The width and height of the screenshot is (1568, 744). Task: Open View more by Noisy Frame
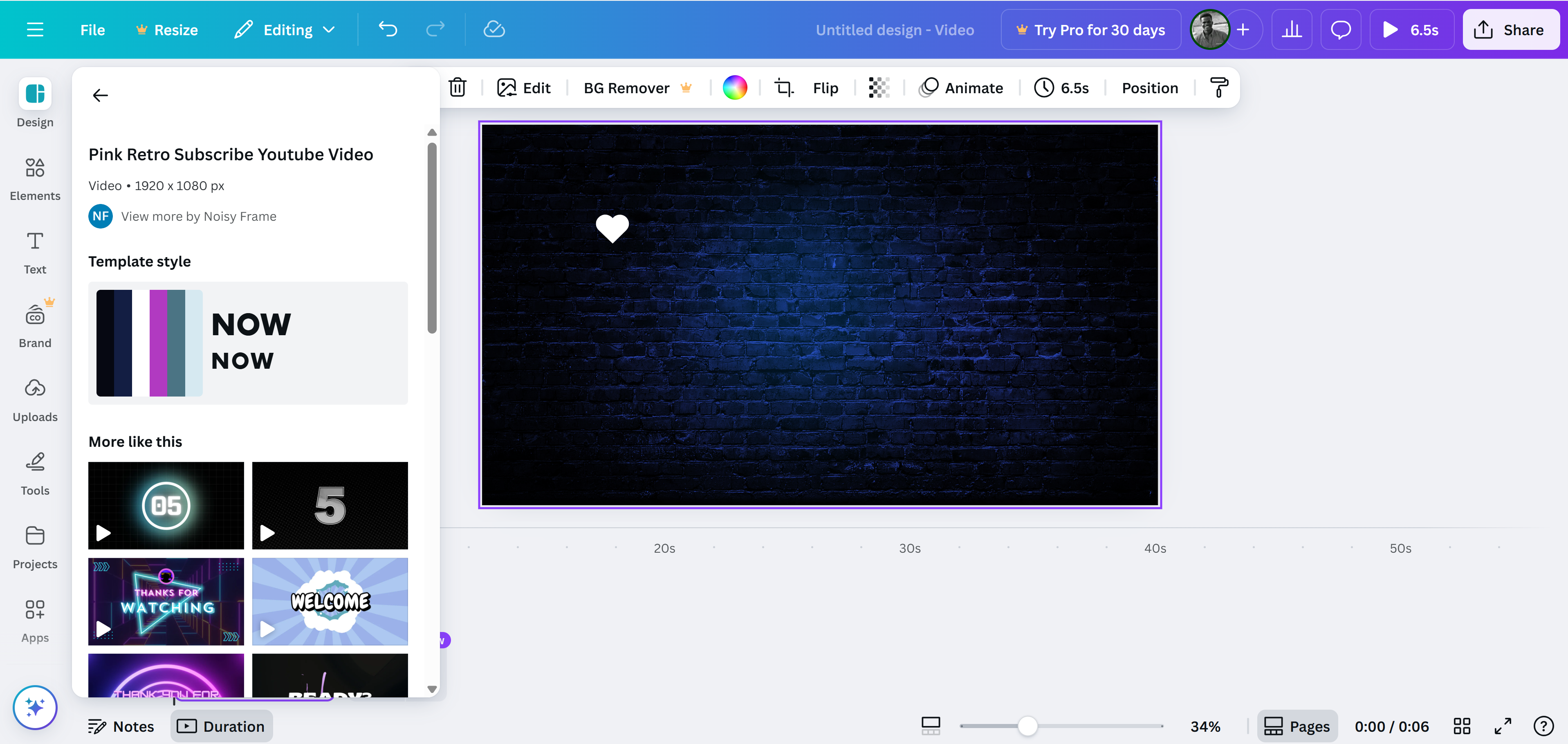199,216
